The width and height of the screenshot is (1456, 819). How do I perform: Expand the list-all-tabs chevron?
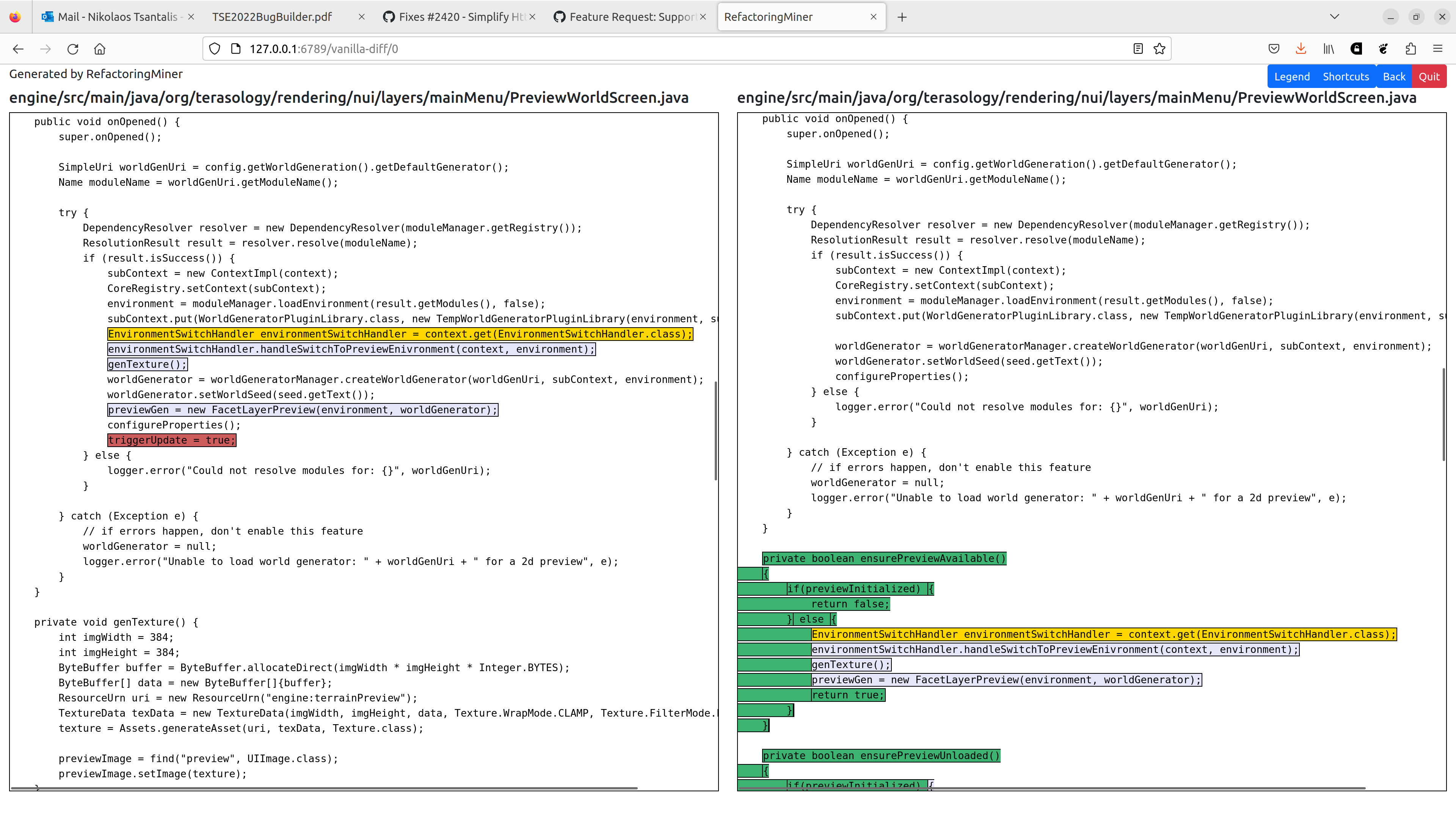[x=1335, y=17]
